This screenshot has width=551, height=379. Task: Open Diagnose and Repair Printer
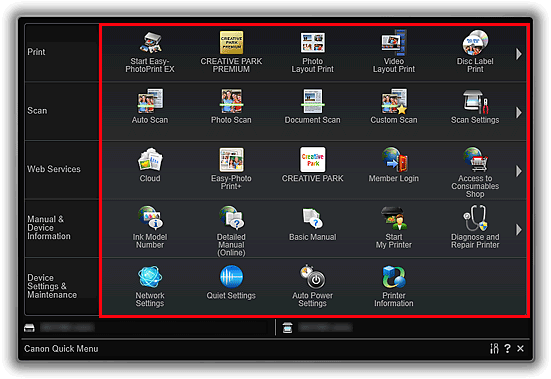475,227
